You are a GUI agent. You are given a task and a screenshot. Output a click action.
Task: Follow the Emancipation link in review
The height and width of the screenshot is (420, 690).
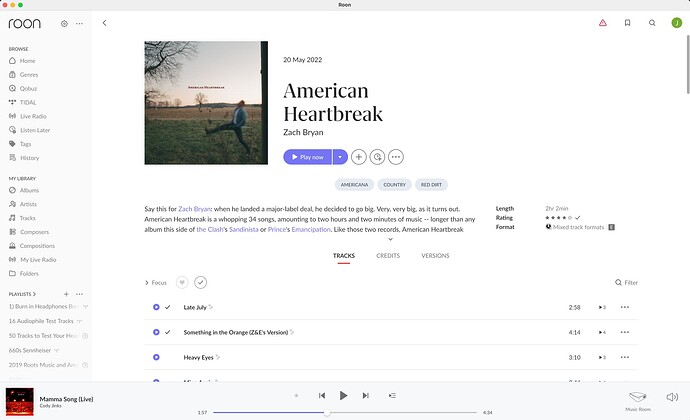click(x=311, y=229)
